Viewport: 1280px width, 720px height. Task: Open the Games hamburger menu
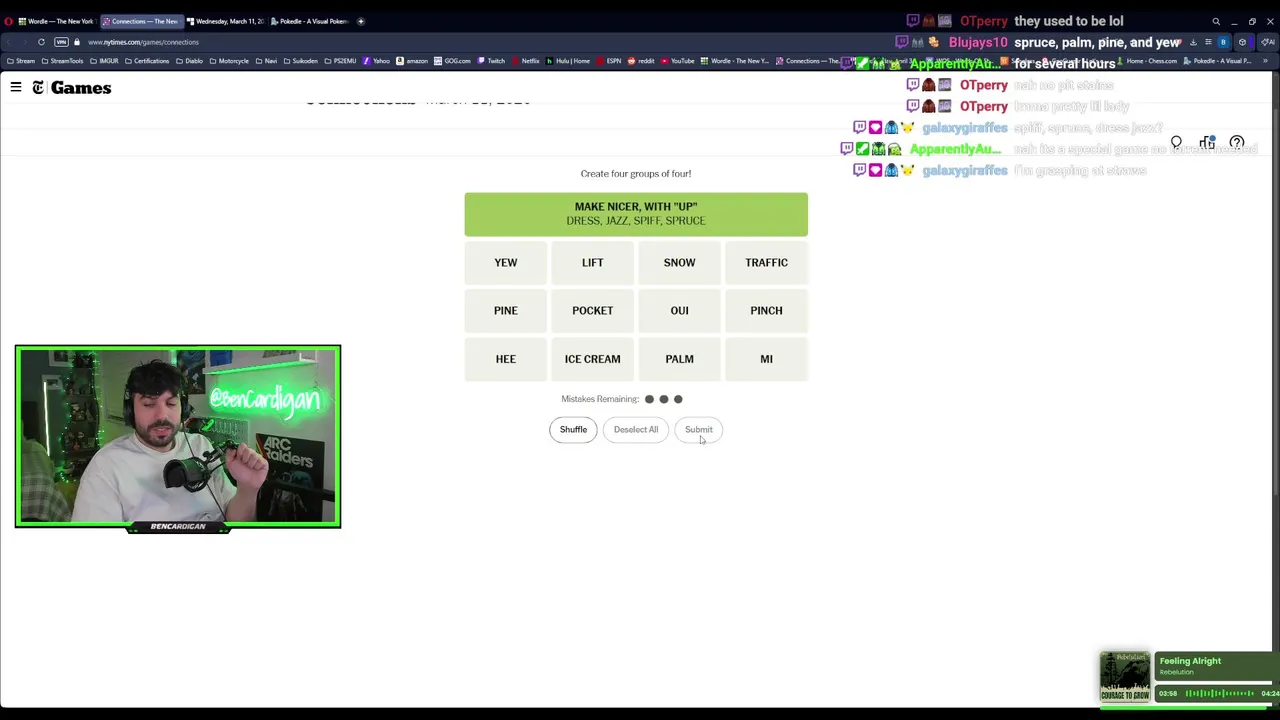click(16, 88)
